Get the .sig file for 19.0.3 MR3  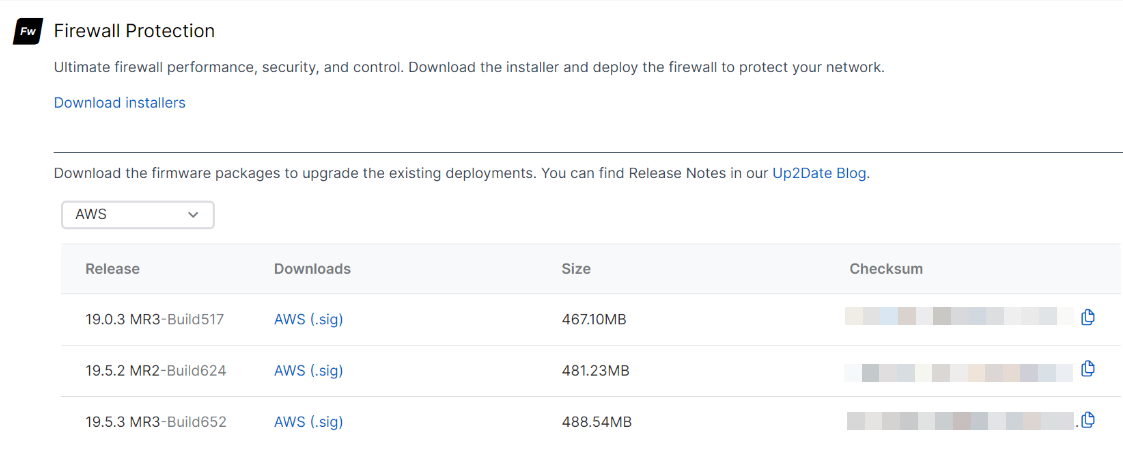pos(327,320)
